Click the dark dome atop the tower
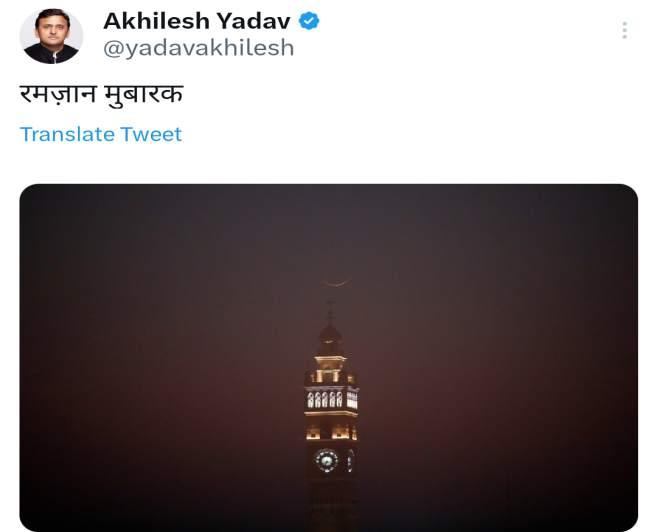The width and height of the screenshot is (657, 532). point(331,339)
